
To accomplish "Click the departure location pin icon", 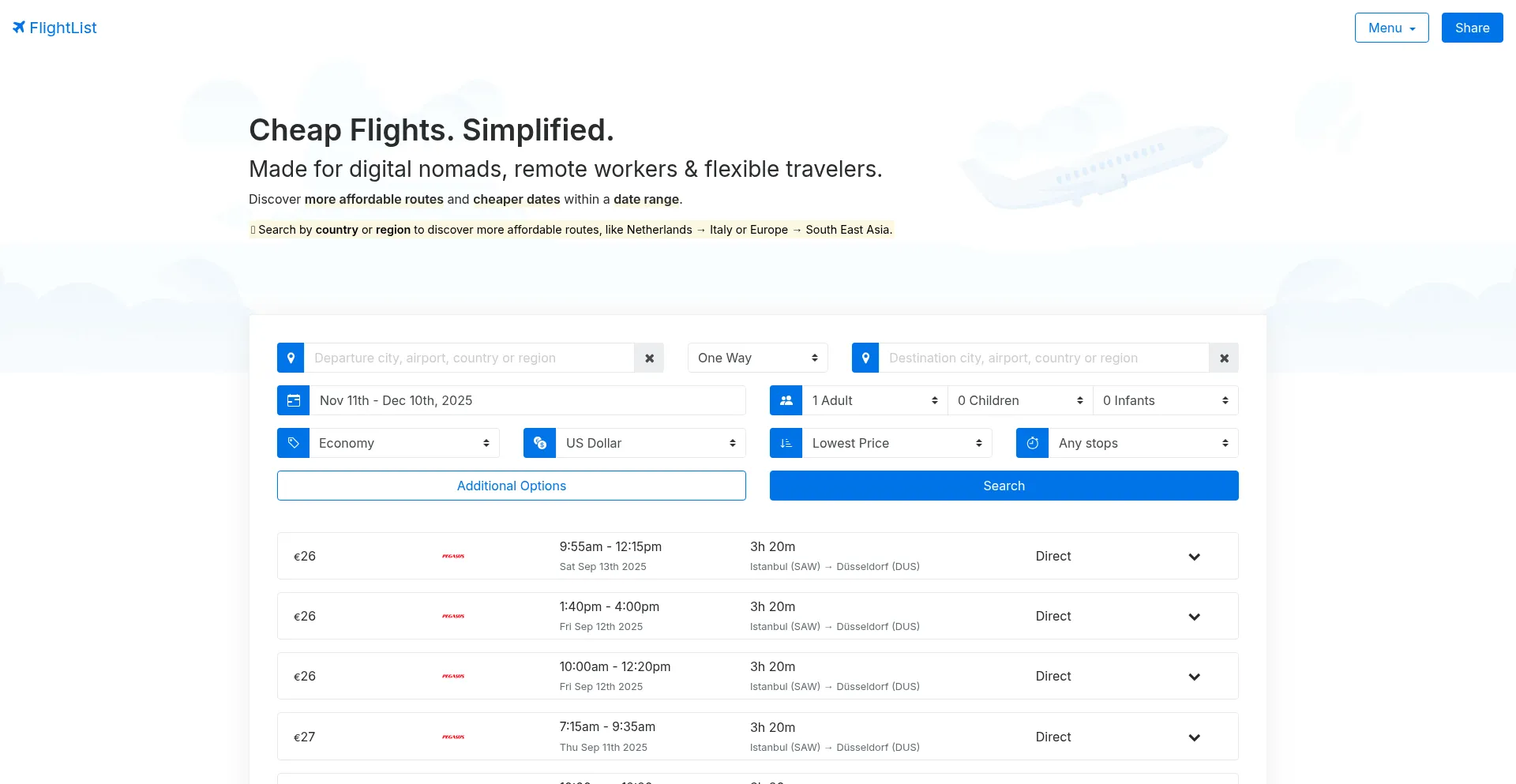I will (291, 358).
